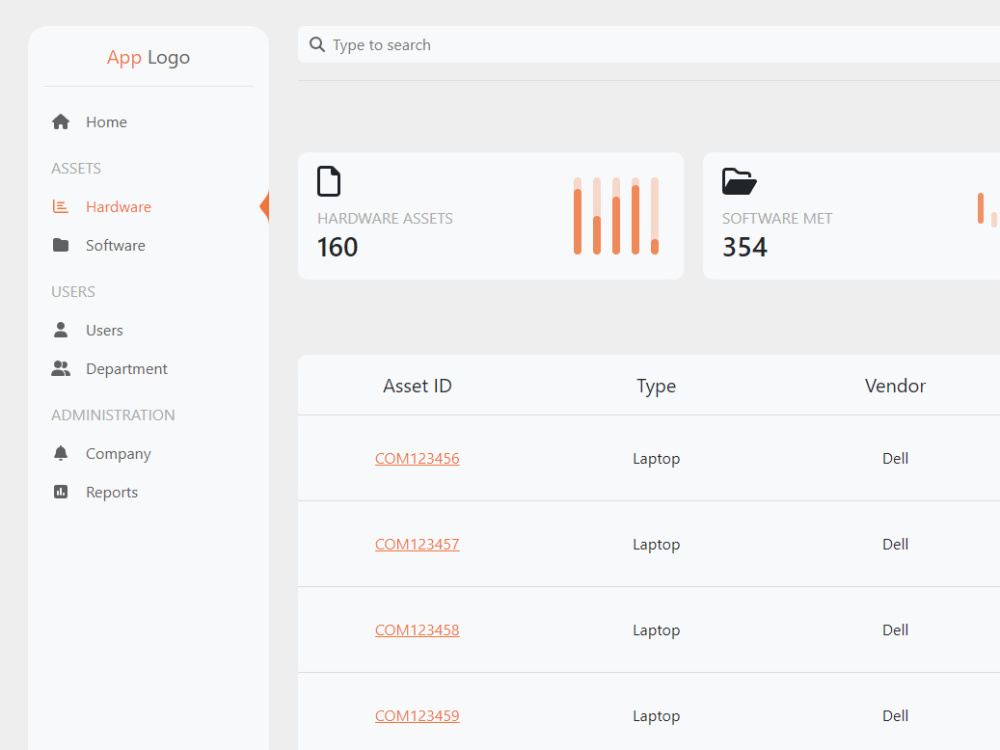Click Dell cell in COM123457 row

coord(895,544)
